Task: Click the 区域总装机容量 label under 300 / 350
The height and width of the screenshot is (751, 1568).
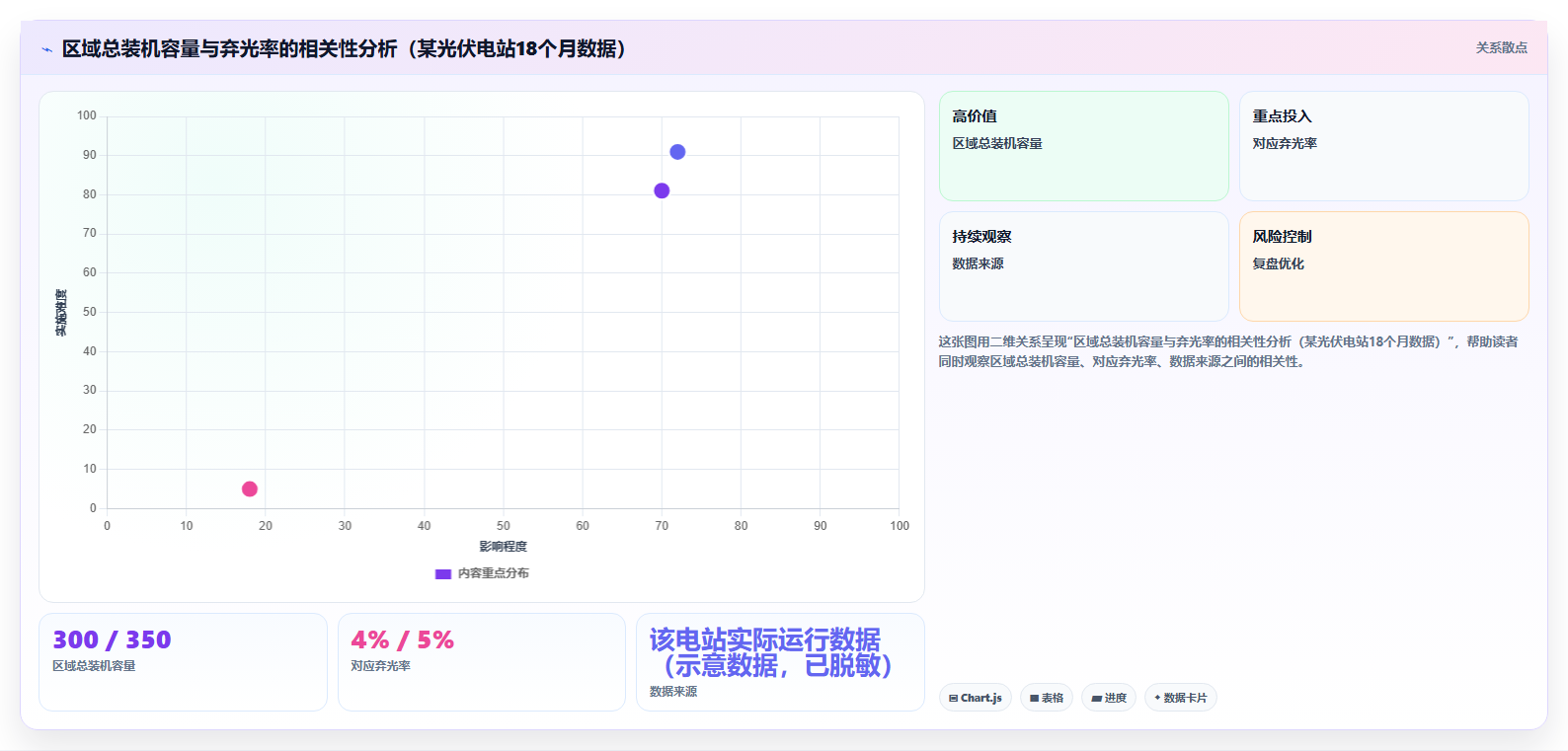Action: click(x=94, y=666)
